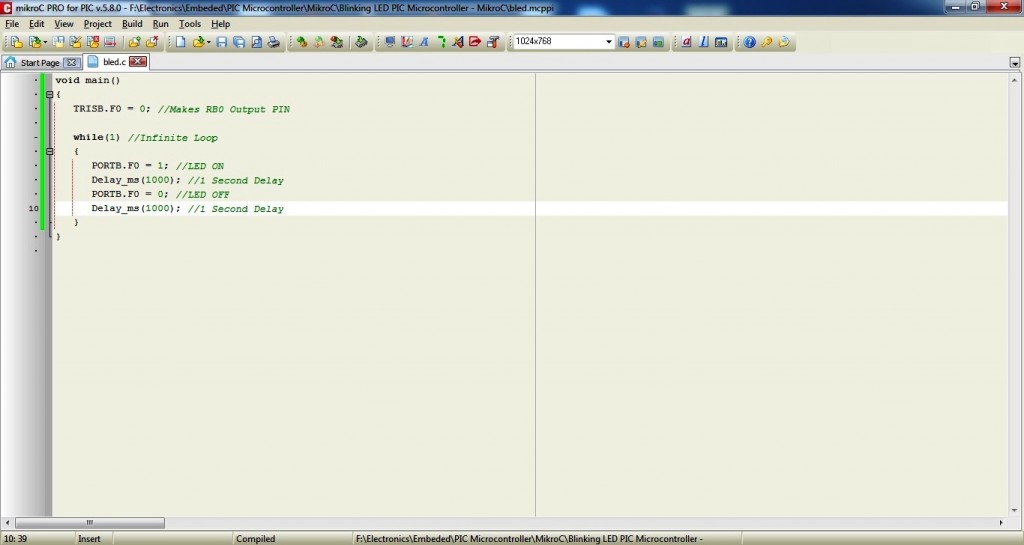Open the Build menu

point(132,23)
